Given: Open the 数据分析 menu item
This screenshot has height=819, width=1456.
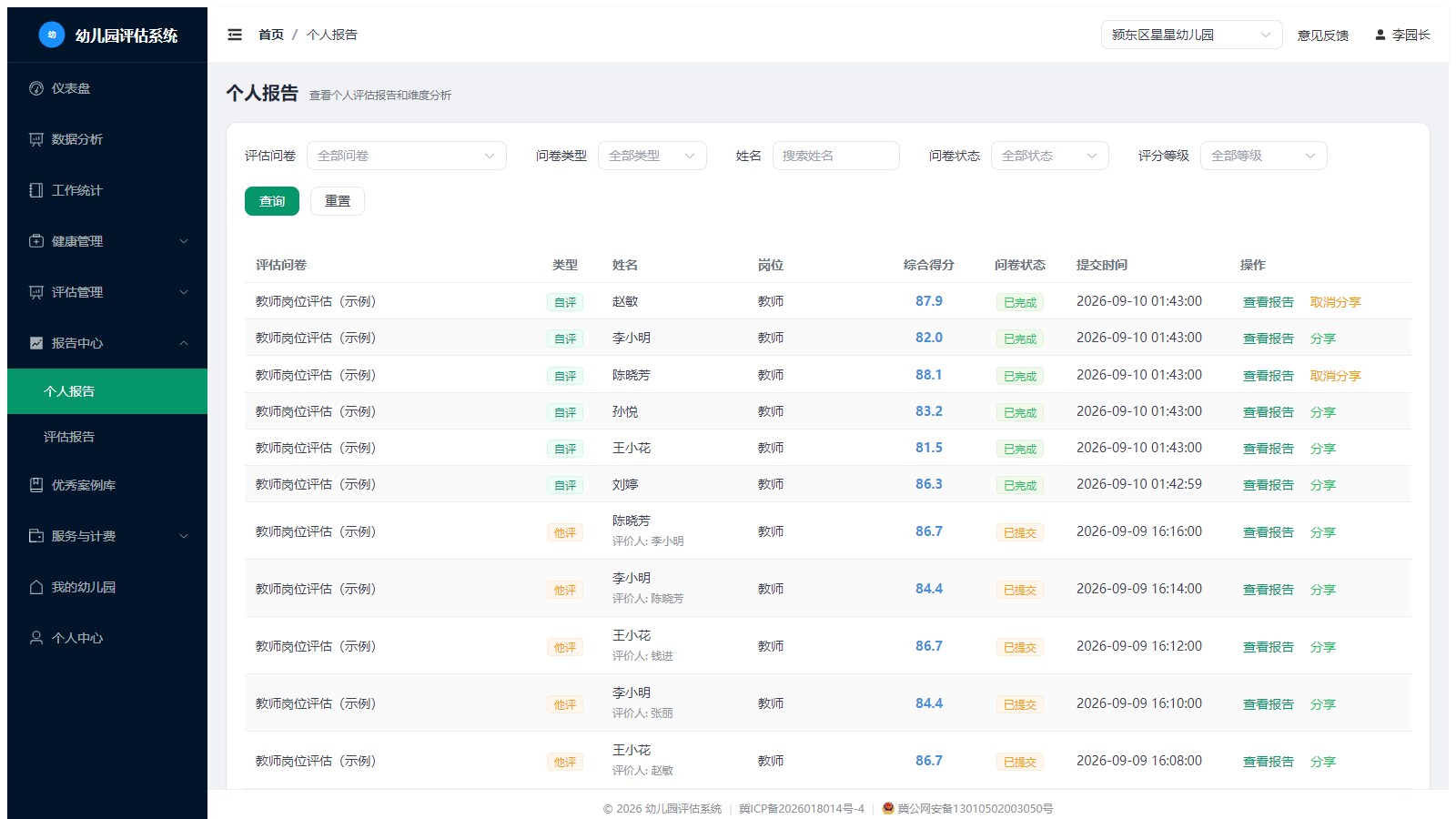Looking at the screenshot, I should 107,139.
